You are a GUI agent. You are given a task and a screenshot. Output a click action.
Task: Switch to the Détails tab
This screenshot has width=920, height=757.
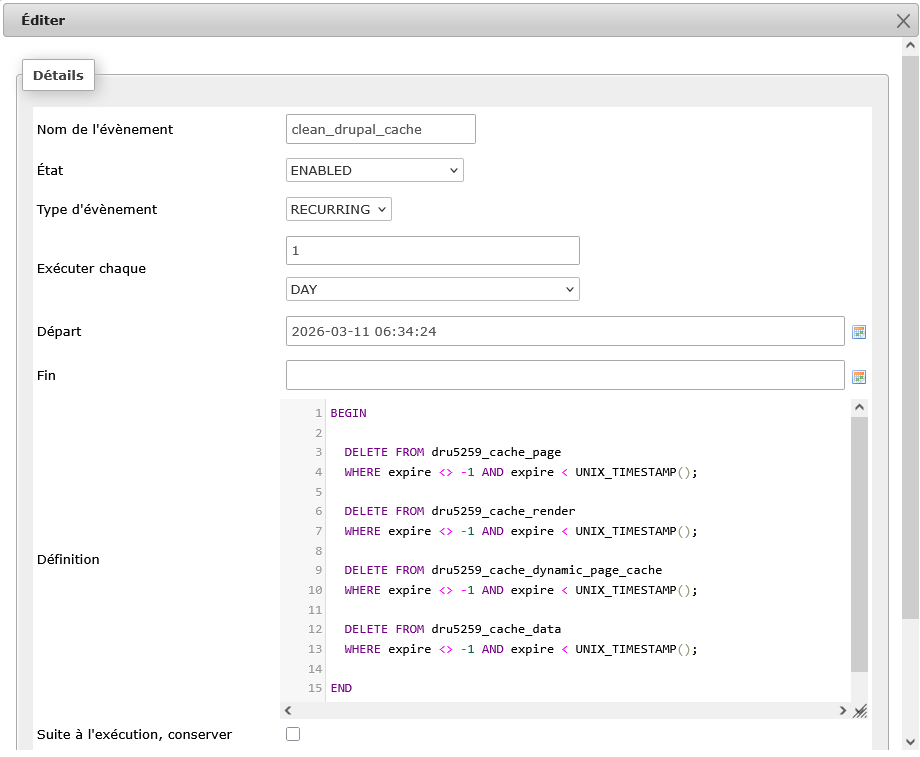57,75
